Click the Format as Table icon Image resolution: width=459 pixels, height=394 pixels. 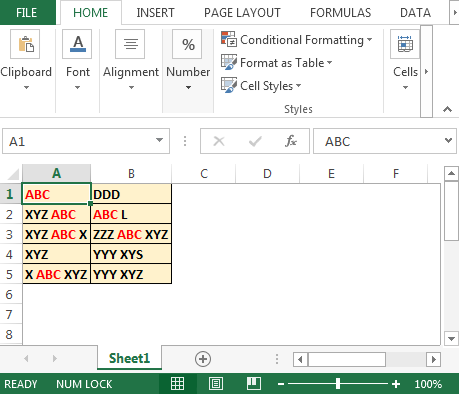(x=229, y=62)
